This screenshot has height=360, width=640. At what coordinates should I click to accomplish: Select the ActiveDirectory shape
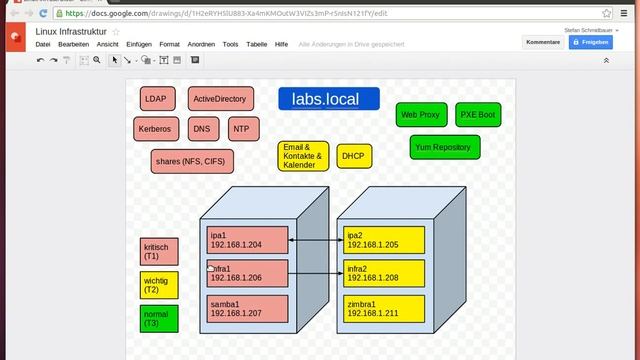coord(221,99)
